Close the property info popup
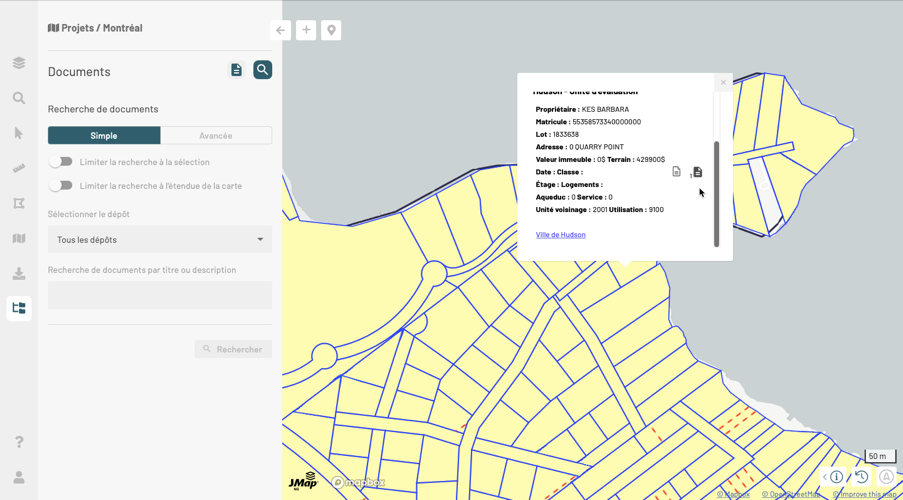 723,83
